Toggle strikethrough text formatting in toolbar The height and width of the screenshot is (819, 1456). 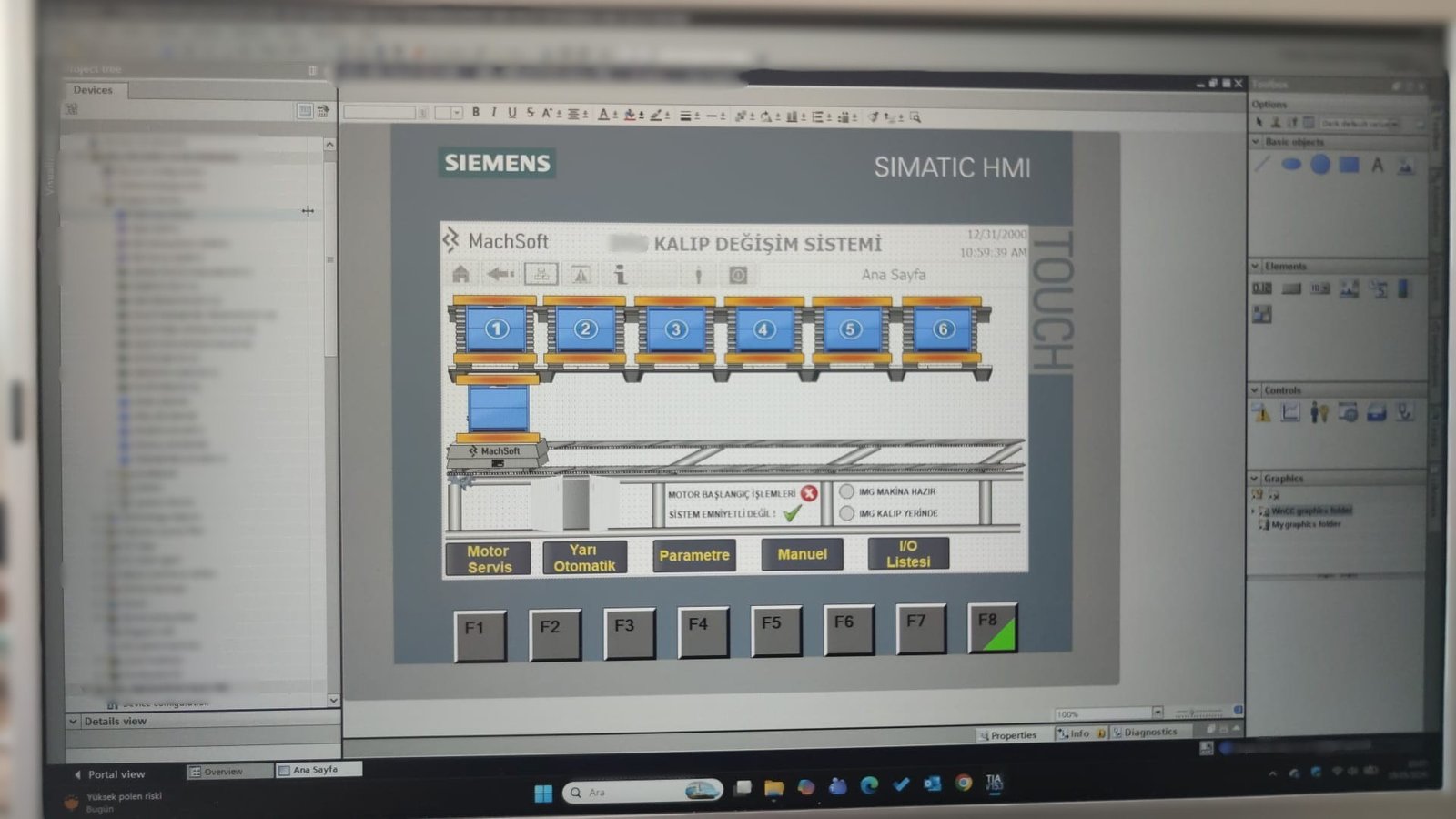(531, 113)
